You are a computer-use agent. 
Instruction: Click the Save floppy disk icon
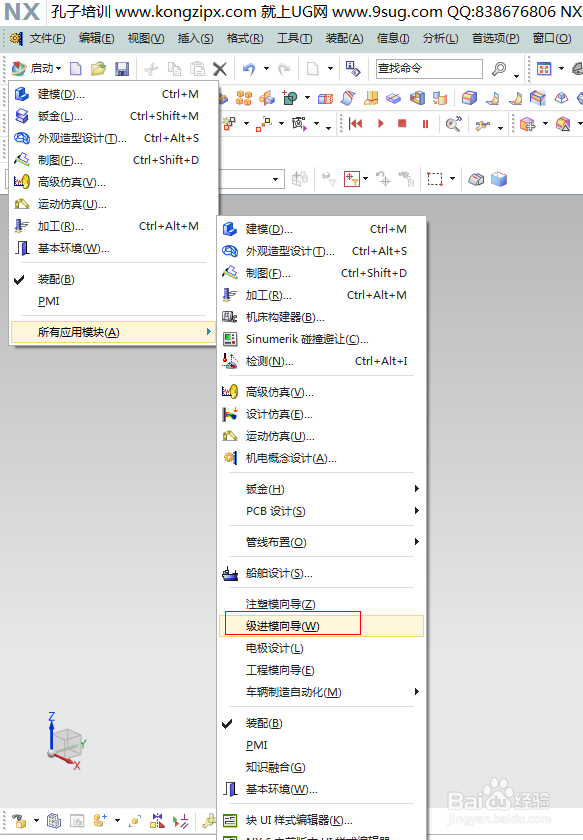[x=122, y=69]
